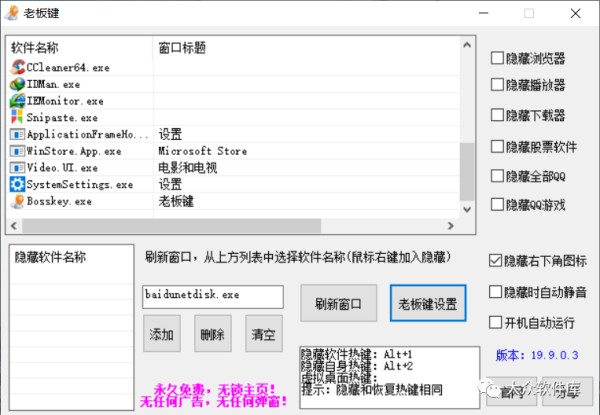Select the IDMan.exe row text
This screenshot has width=600, height=415.
[x=53, y=84]
